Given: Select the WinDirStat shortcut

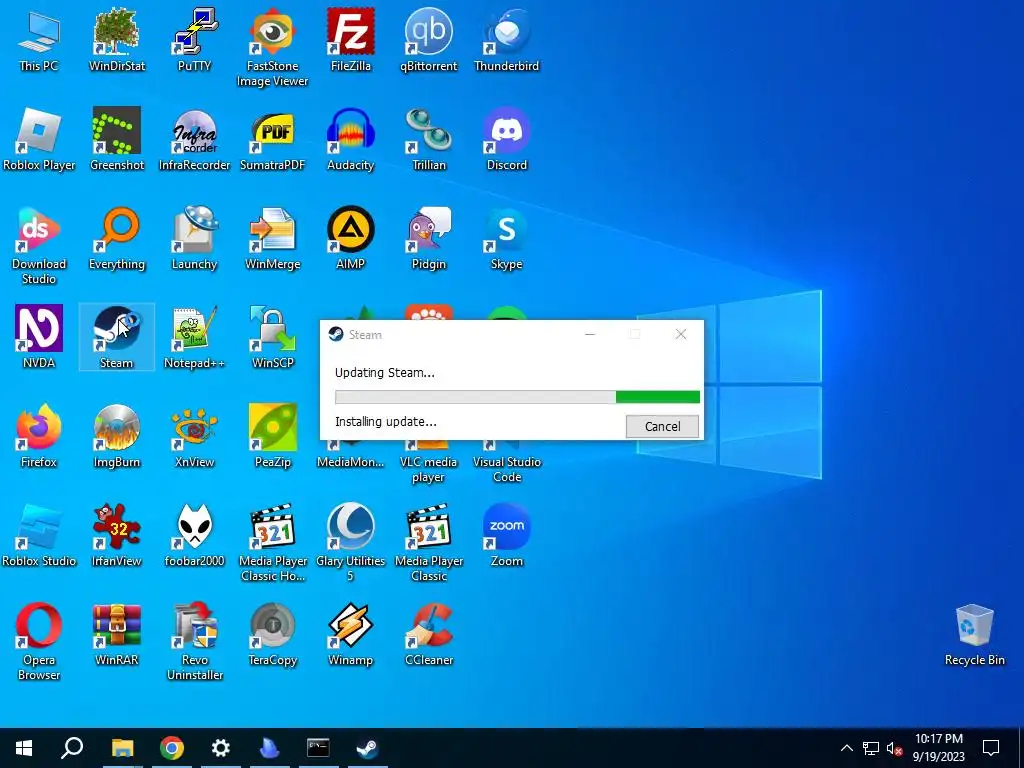Looking at the screenshot, I should [117, 40].
